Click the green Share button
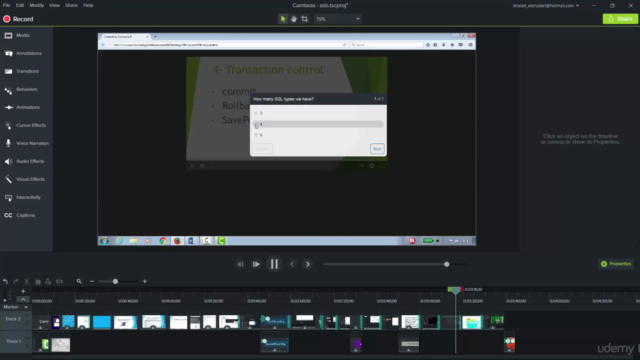The width and height of the screenshot is (640, 360). tap(620, 19)
